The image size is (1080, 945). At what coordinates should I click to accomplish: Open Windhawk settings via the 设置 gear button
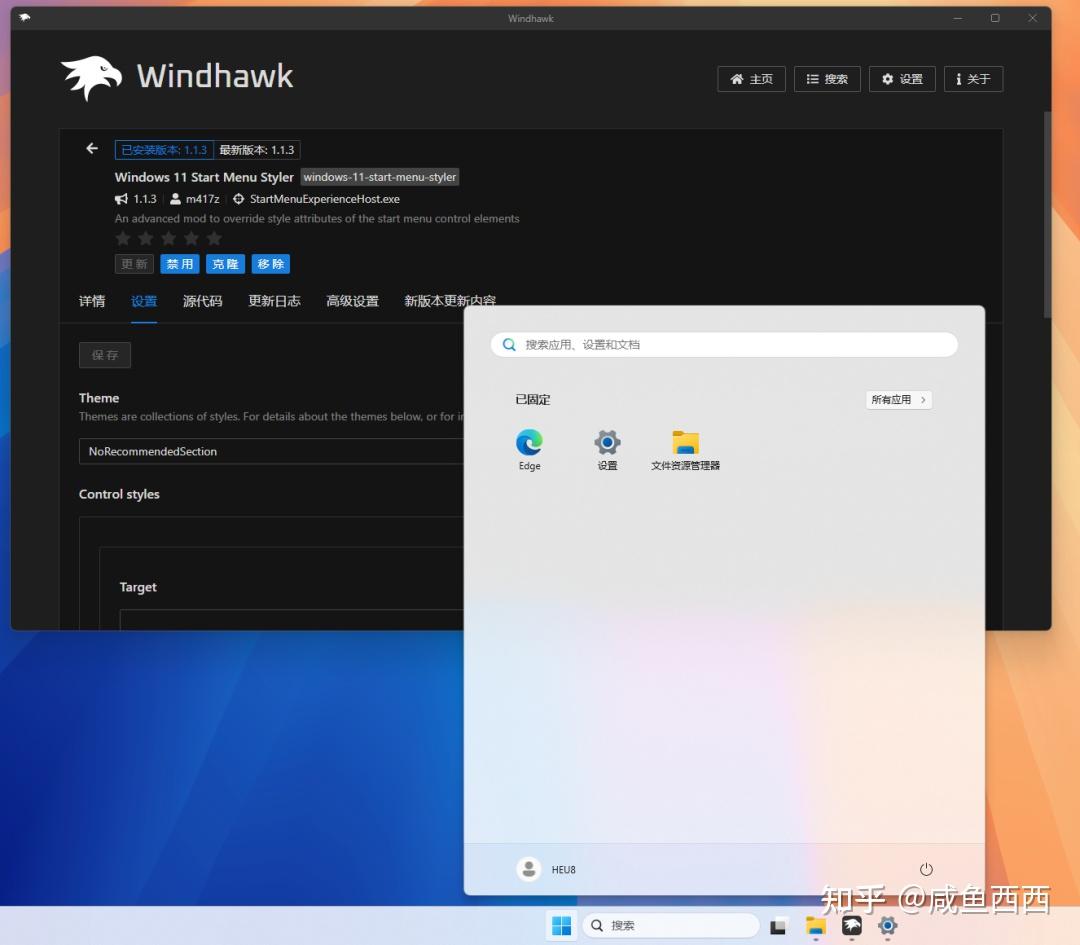point(901,79)
